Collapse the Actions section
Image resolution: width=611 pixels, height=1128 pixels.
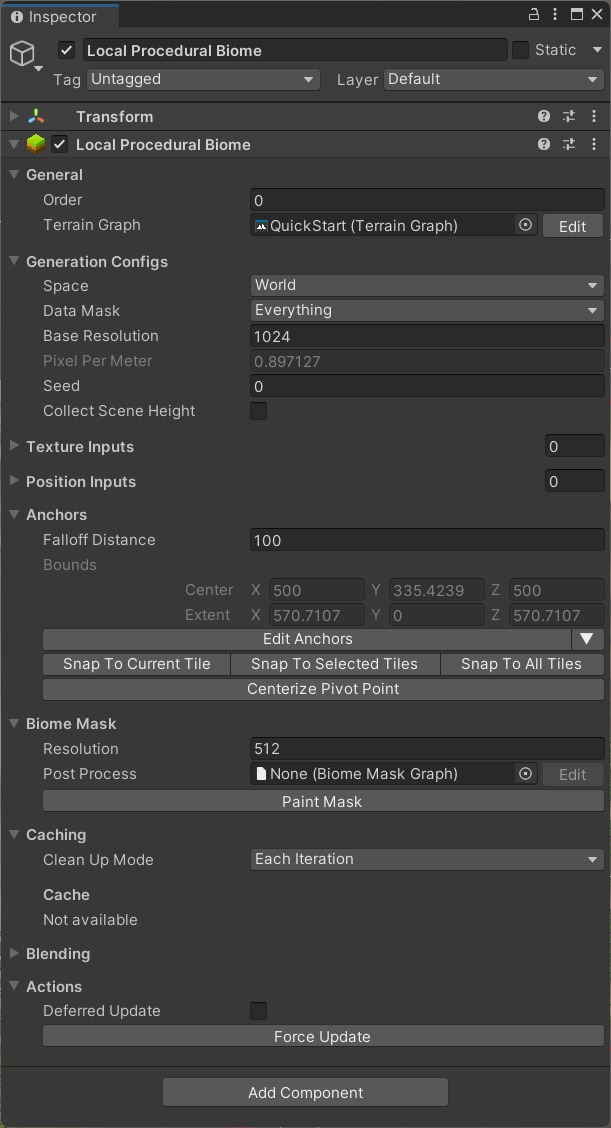(14, 986)
